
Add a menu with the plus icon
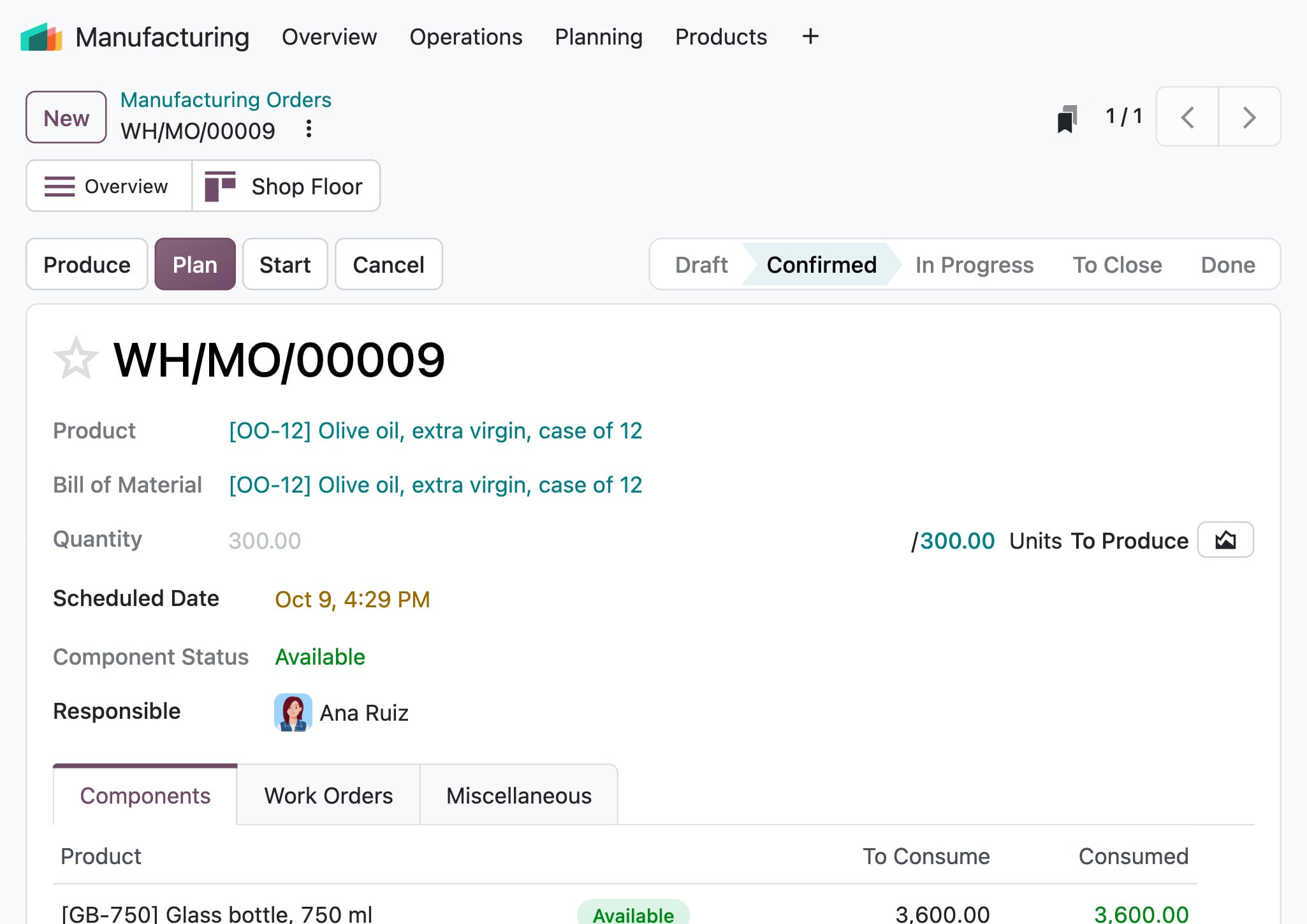810,36
